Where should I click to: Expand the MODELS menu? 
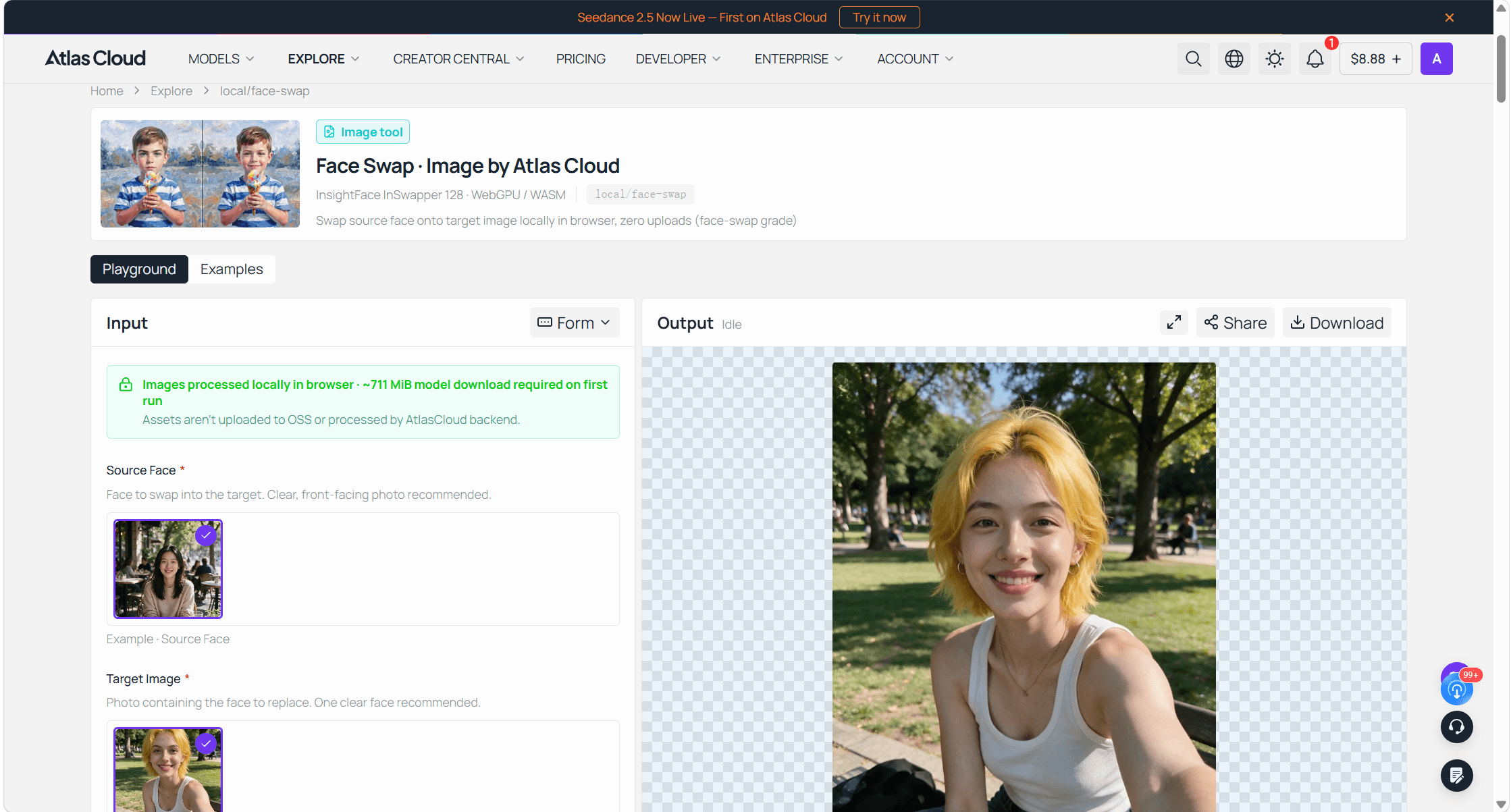[221, 59]
